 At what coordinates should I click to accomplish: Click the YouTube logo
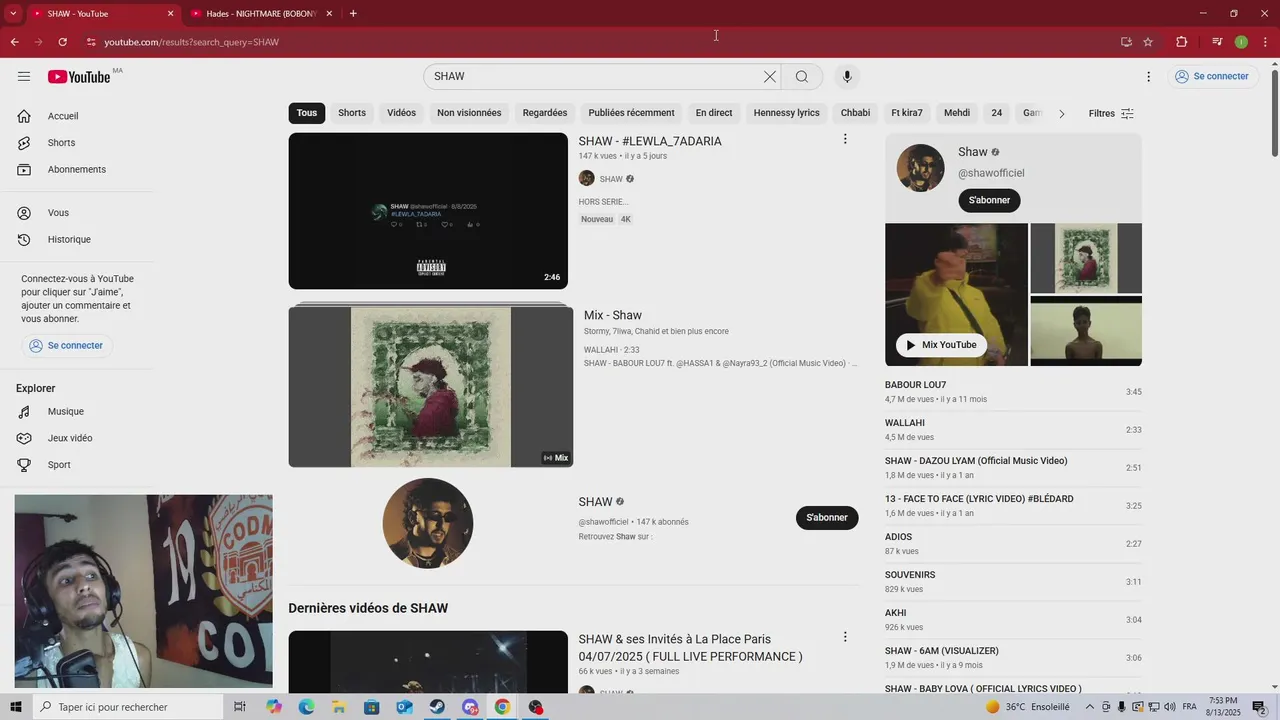(79, 77)
